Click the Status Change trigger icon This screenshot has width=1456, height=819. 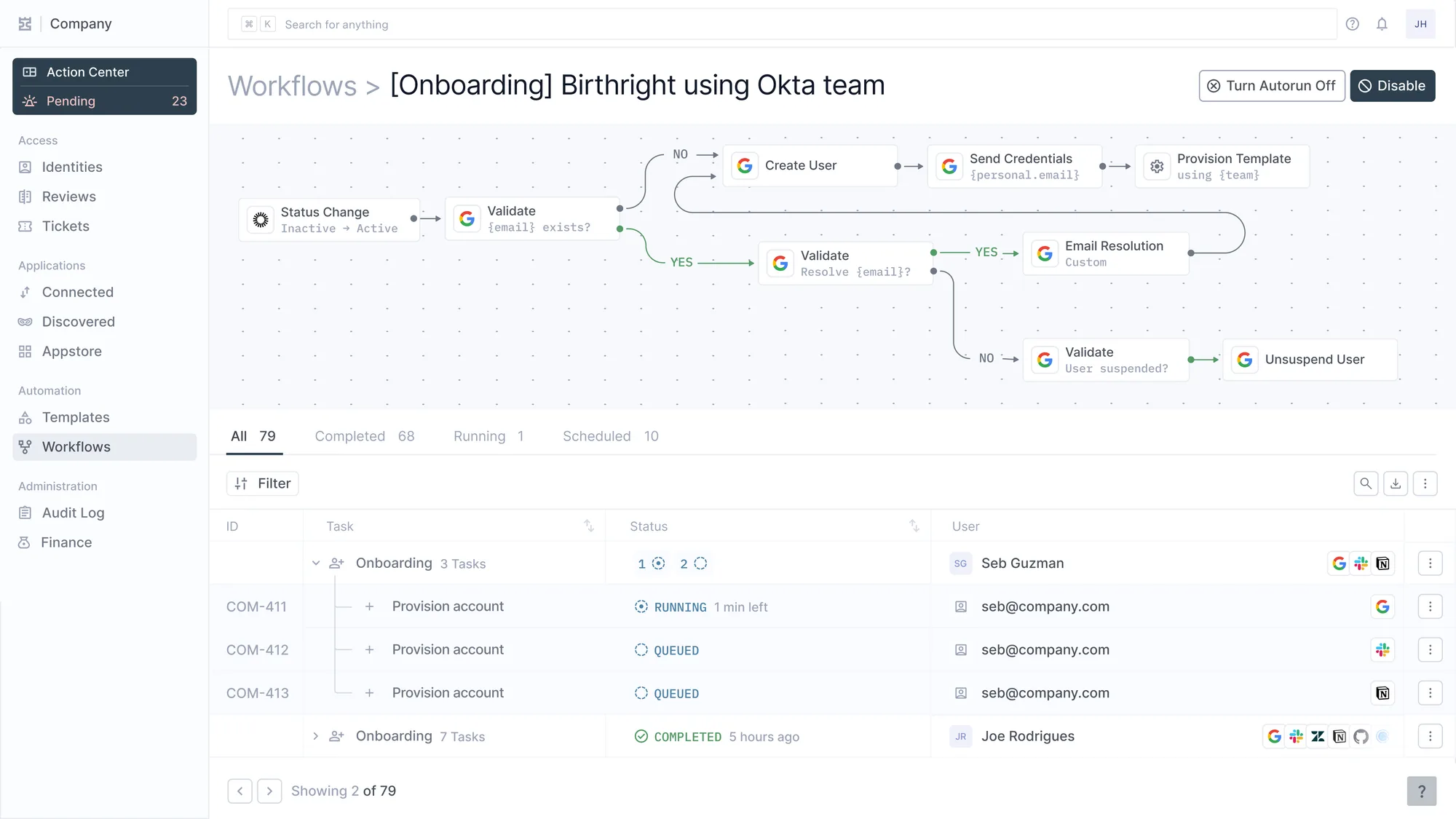coord(261,219)
